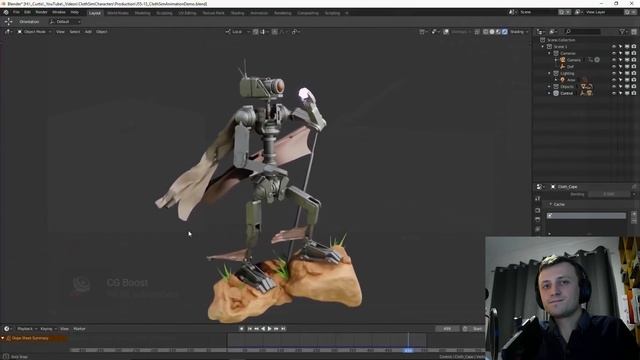Open the File menu
Screen dimensions: 640x360
pyautogui.click(x=16, y=12)
